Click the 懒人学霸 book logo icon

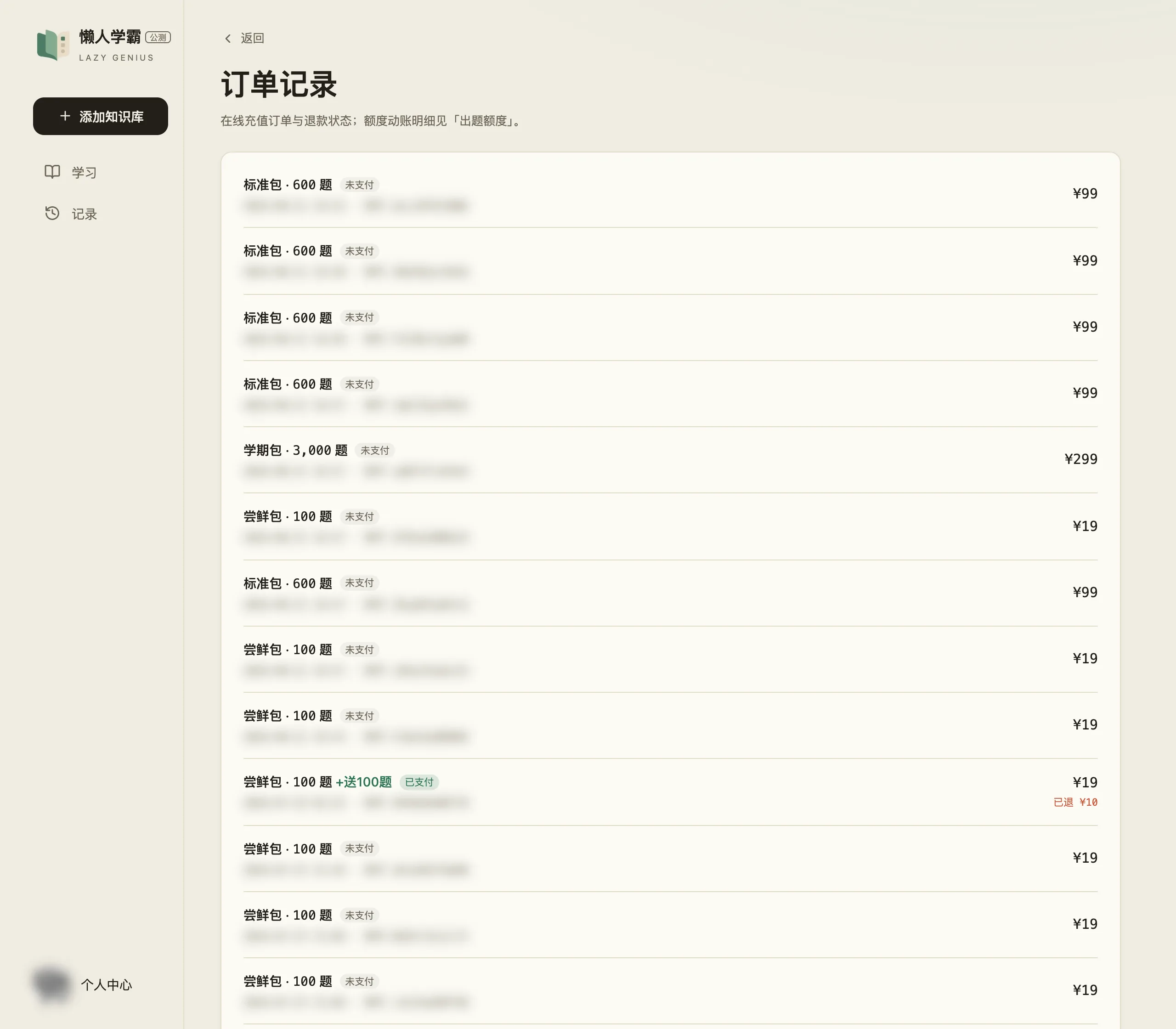[x=53, y=45]
